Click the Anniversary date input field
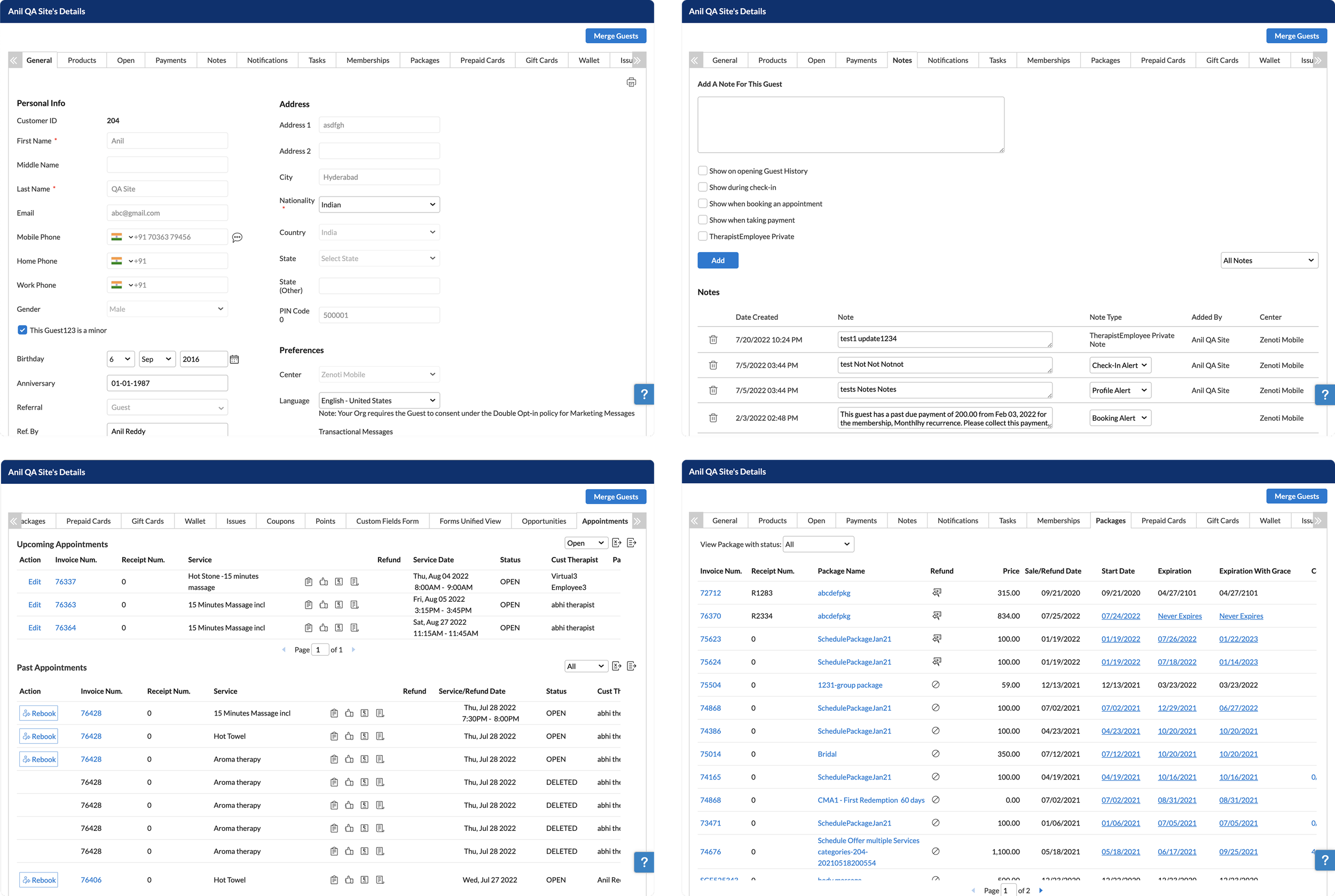The width and height of the screenshot is (1335, 896). click(x=167, y=383)
